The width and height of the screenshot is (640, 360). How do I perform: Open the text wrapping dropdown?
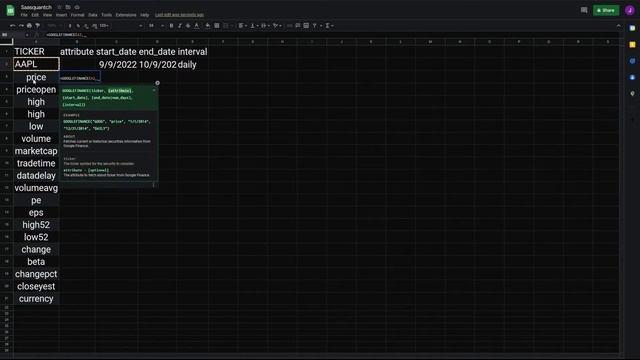coord(264,25)
